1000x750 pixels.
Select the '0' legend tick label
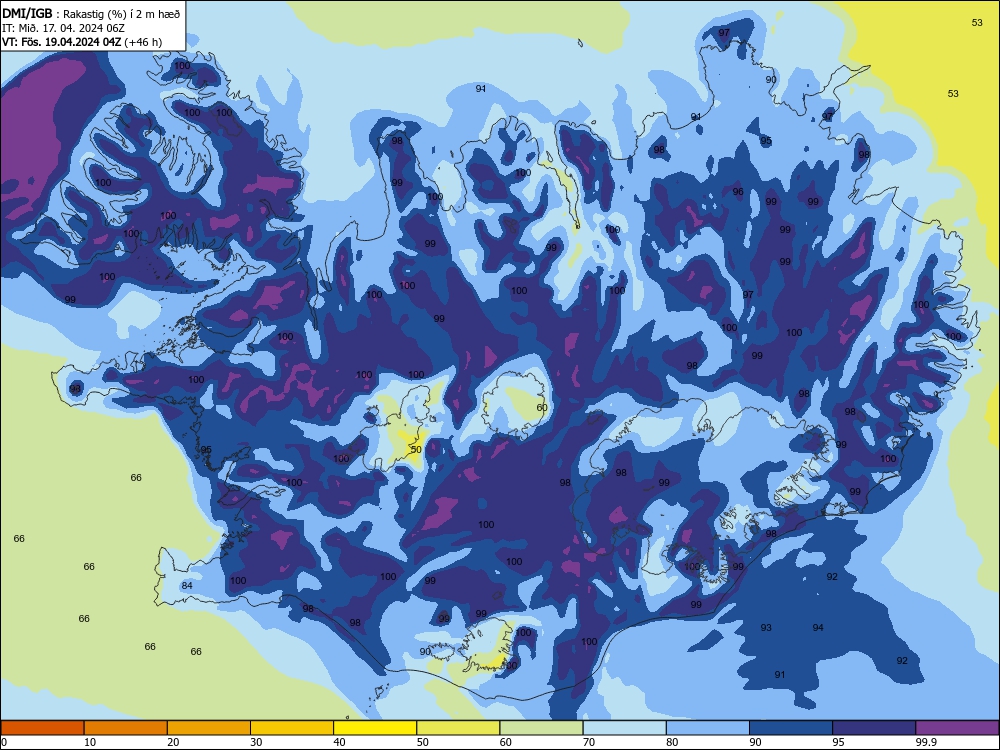pyautogui.click(x=4, y=742)
